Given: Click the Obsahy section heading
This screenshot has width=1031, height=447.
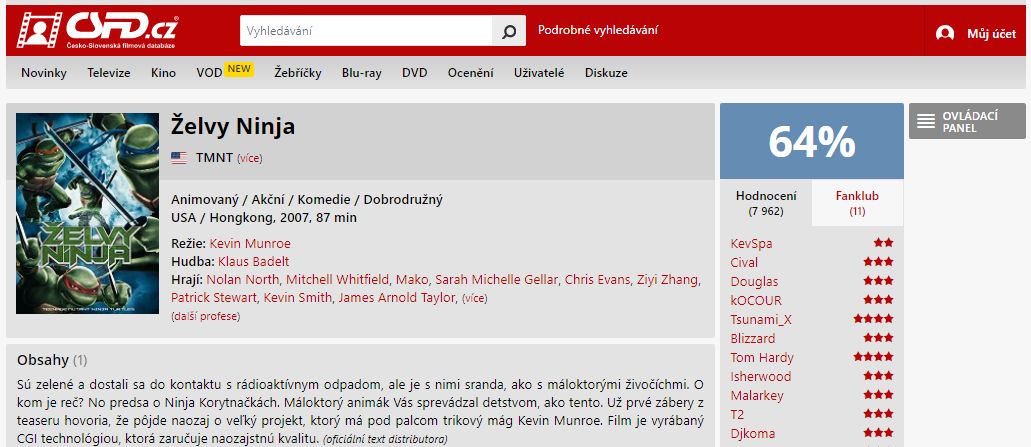Looking at the screenshot, I should [x=52, y=360].
